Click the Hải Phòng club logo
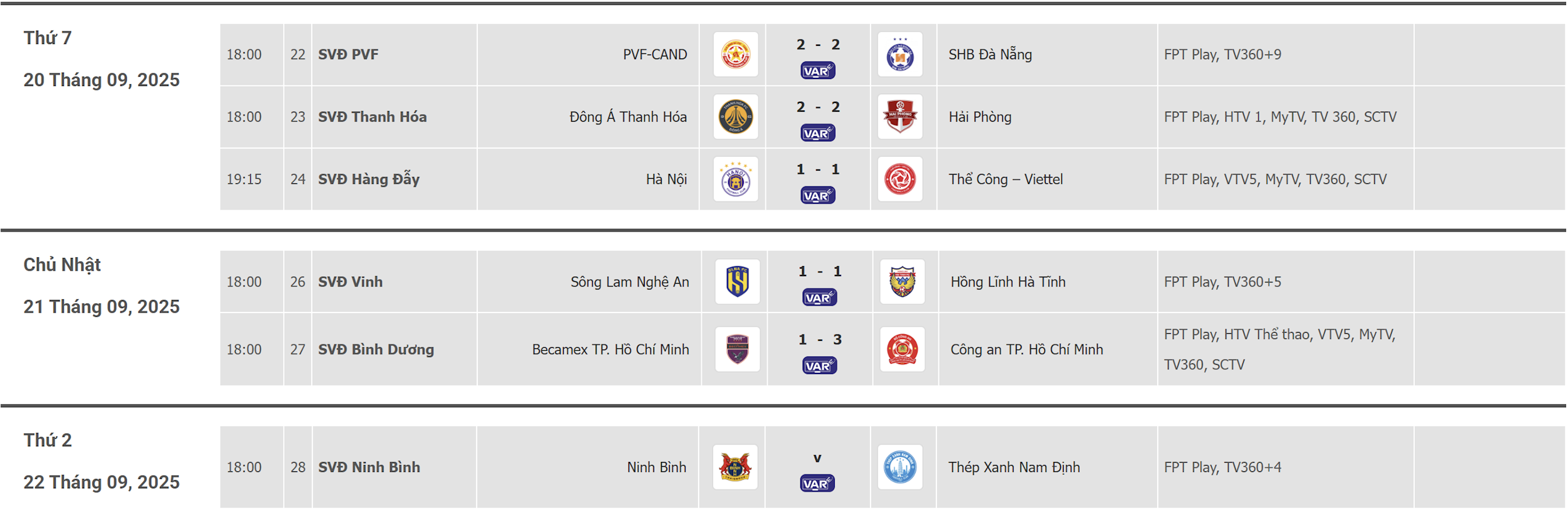Viewport: 1568px width, 509px height. (x=900, y=117)
